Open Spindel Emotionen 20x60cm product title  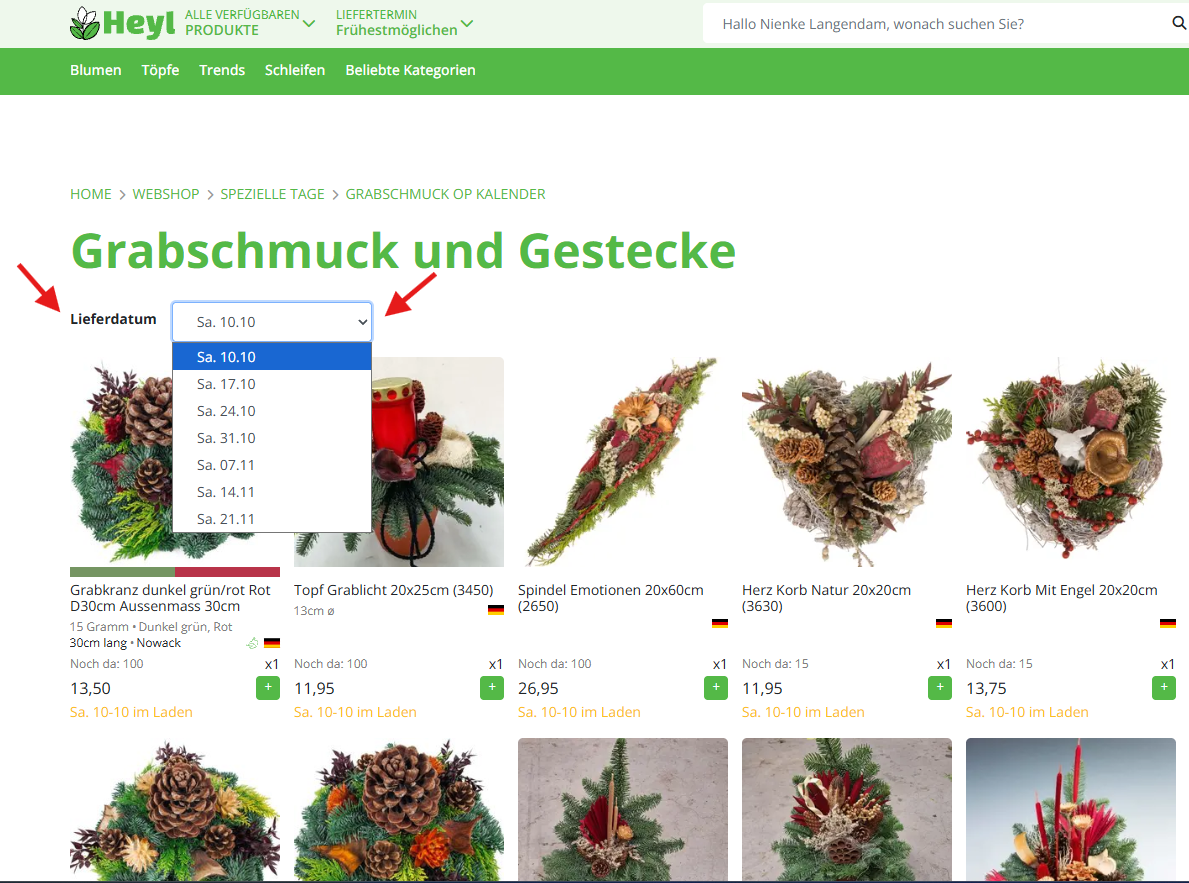[x=611, y=598]
